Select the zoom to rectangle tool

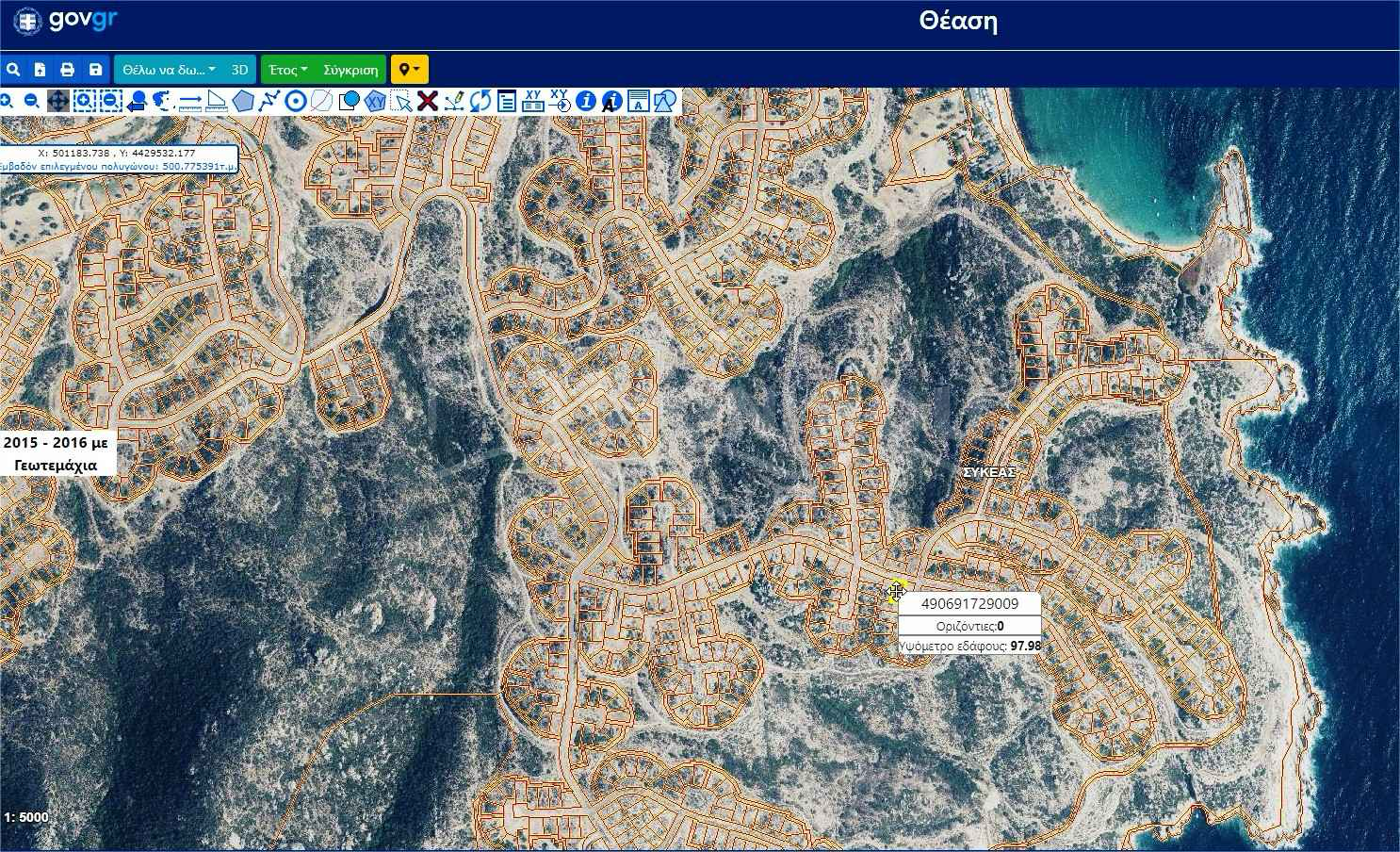(84, 101)
